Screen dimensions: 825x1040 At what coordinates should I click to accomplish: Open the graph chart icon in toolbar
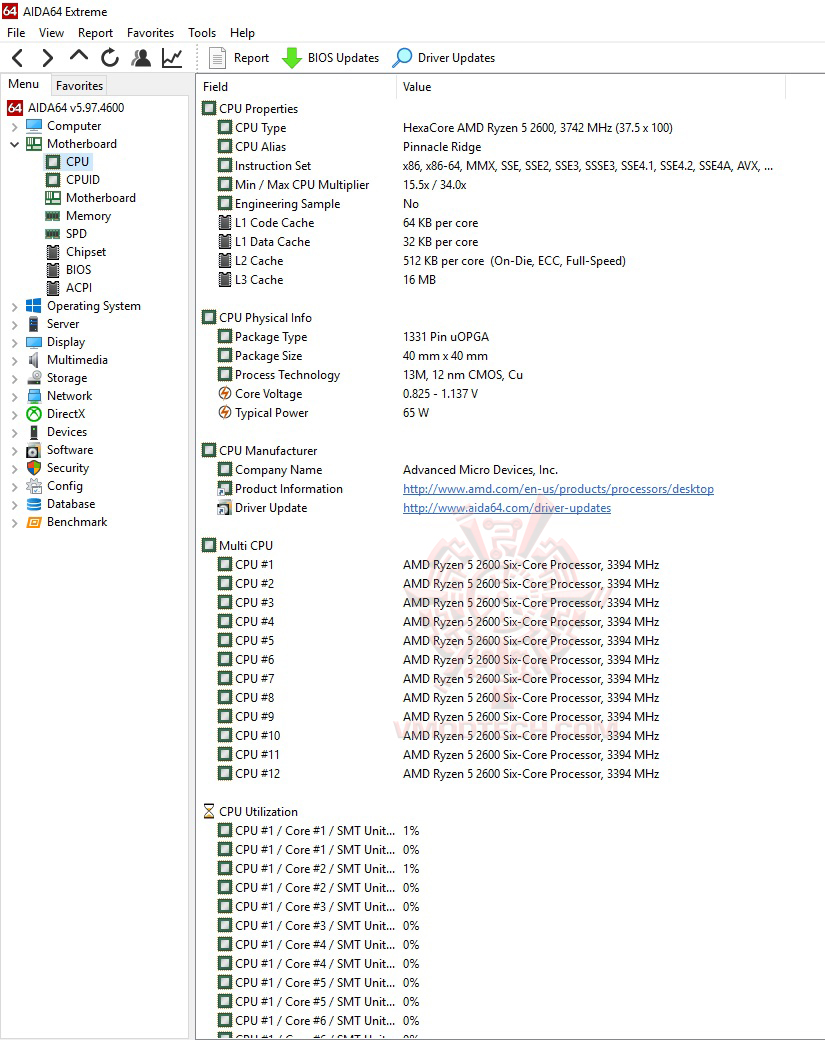point(172,58)
